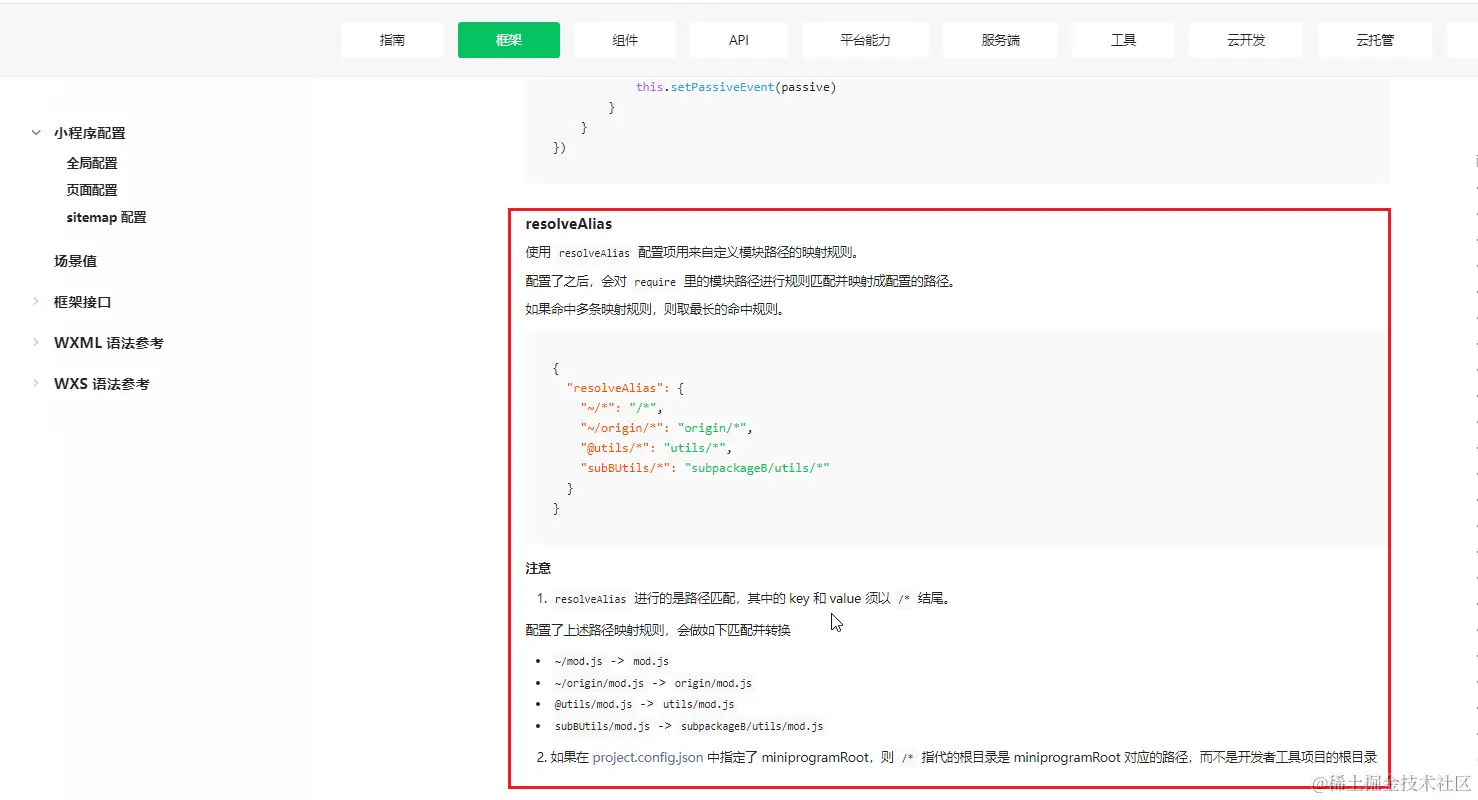Select the 云托管 tab
1478x800 pixels.
pyautogui.click(x=1375, y=40)
